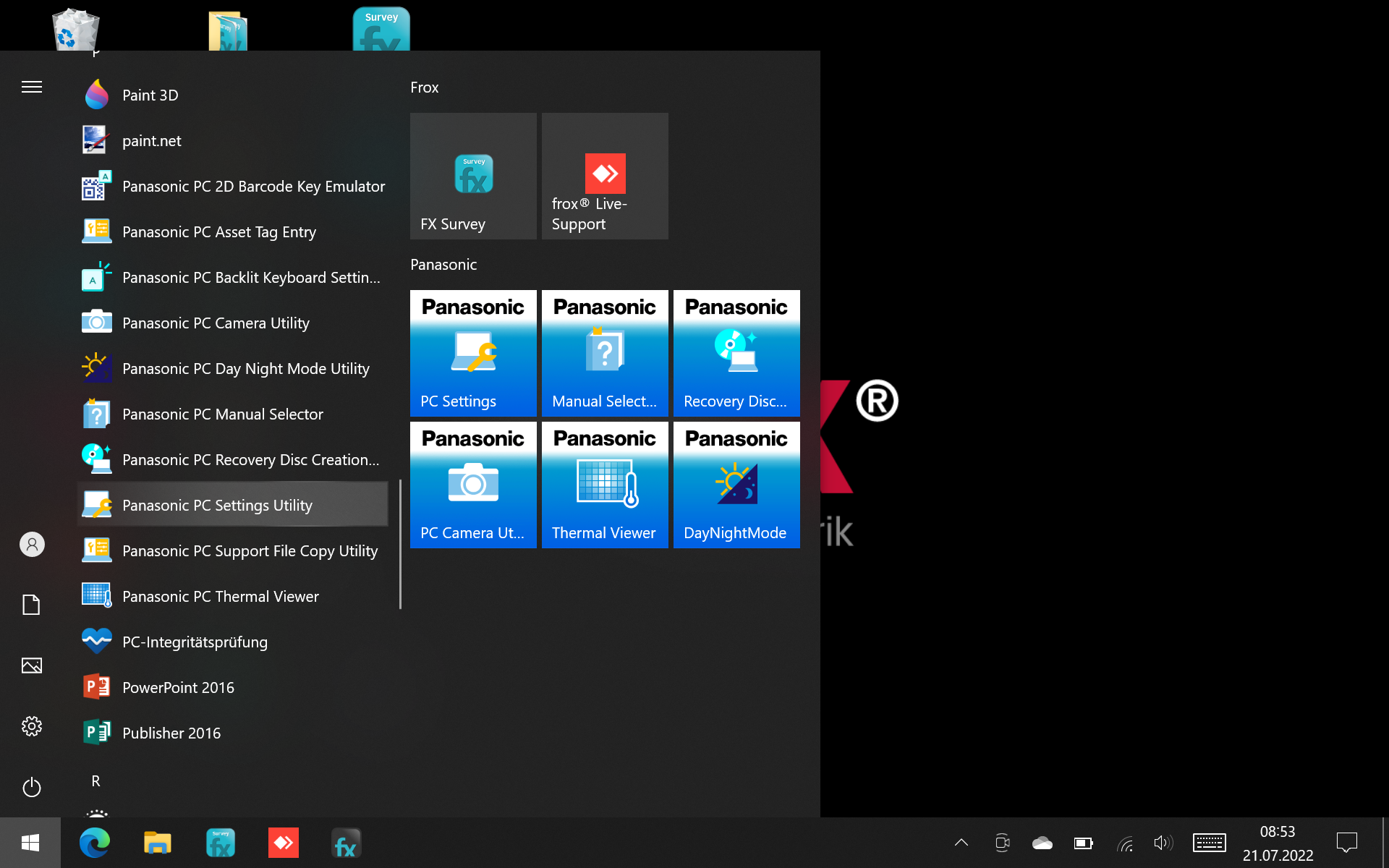
Task: Open the PC Camera Utility tile
Action: click(473, 485)
